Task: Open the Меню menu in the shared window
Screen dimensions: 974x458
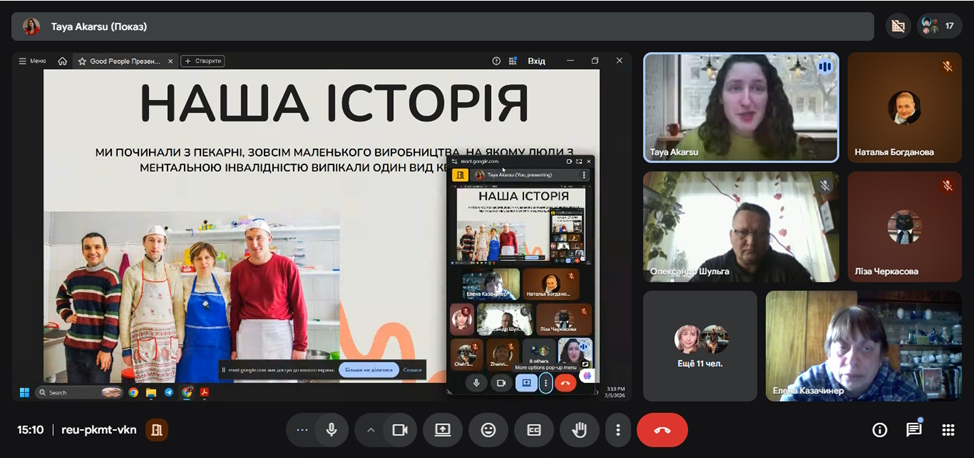Action: pyautogui.click(x=33, y=61)
